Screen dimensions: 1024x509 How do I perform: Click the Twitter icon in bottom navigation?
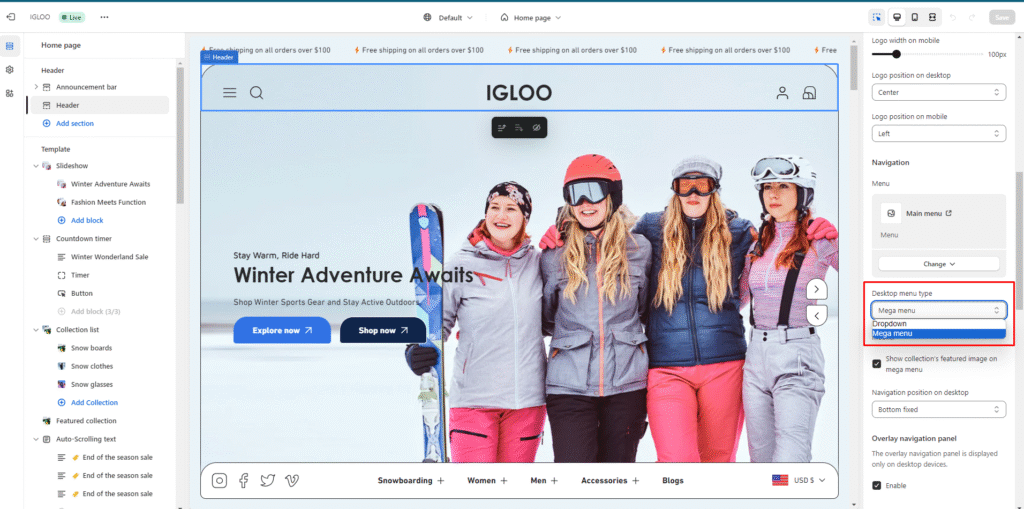[267, 480]
